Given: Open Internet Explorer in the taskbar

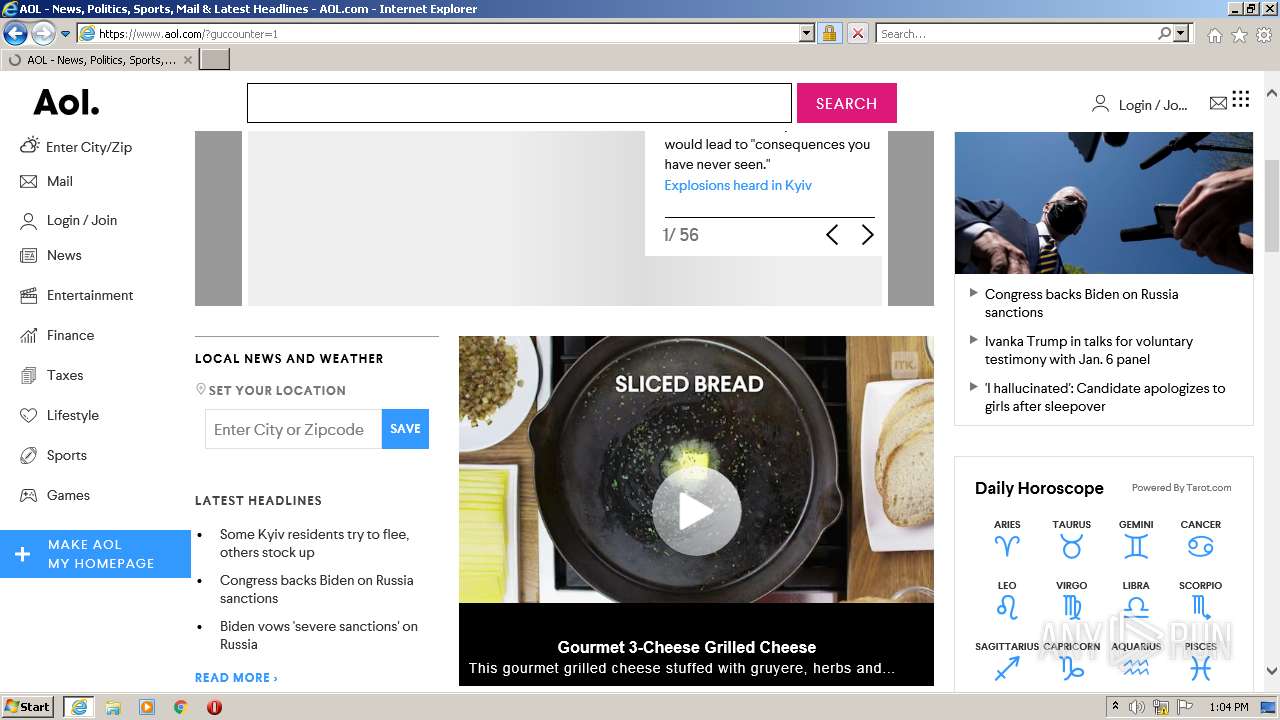Looking at the screenshot, I should click(79, 707).
